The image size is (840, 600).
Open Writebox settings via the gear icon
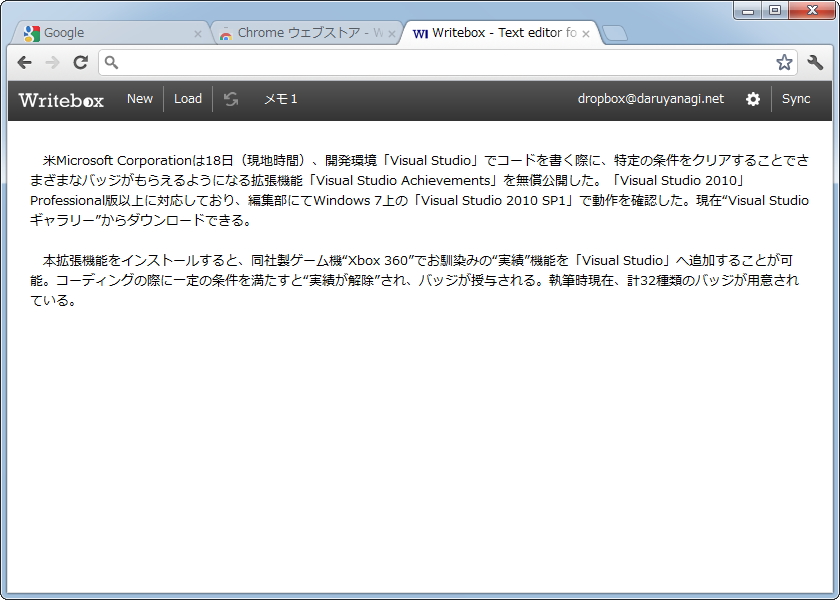click(x=753, y=99)
